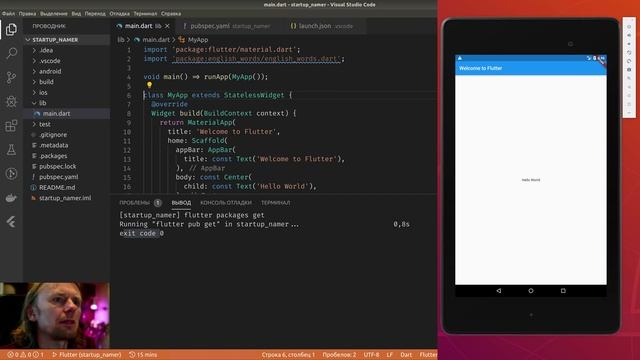640x360 pixels.
Task: Collapse the lib folder
Action: click(42, 103)
